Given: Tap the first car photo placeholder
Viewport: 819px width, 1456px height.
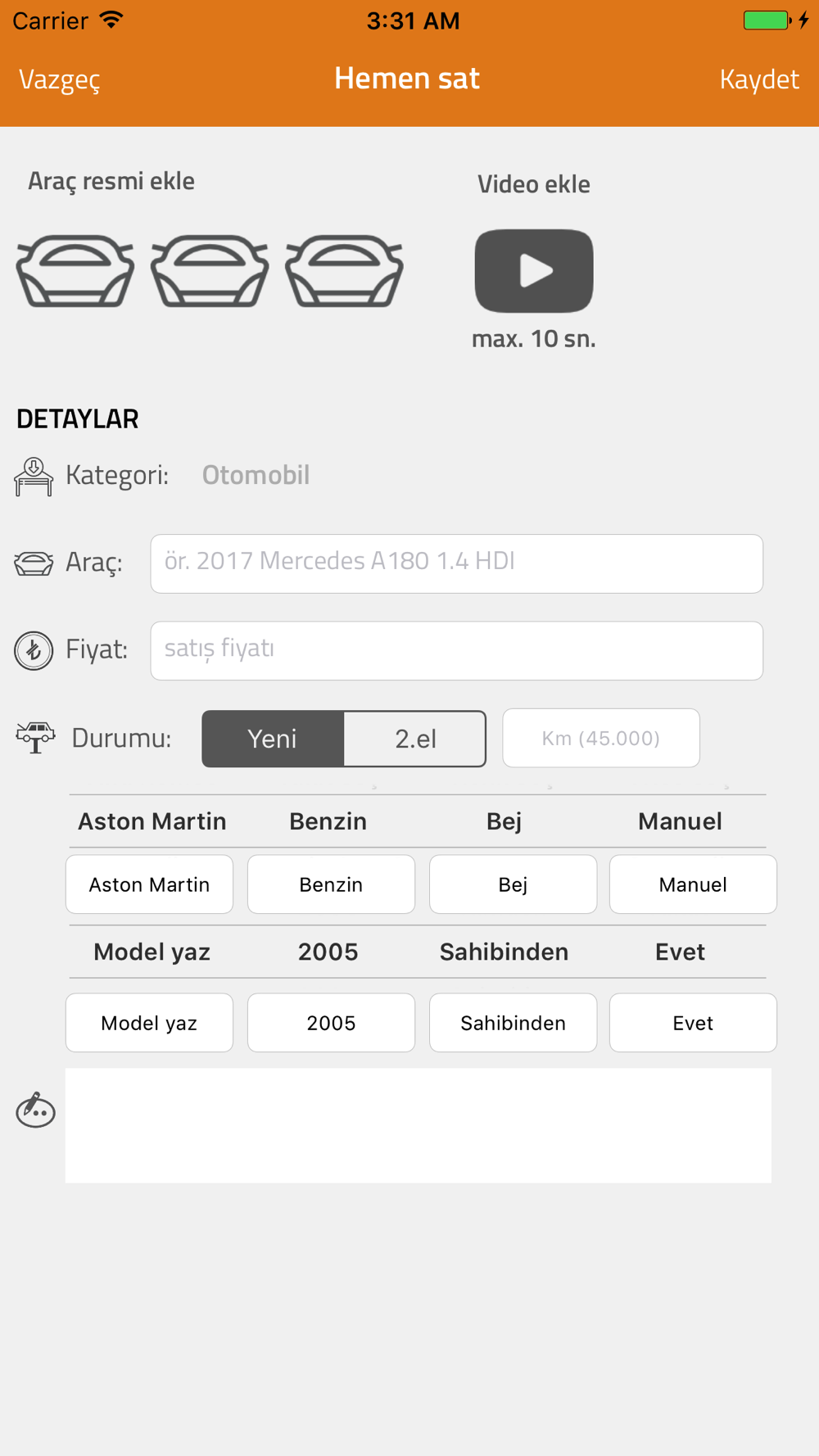Looking at the screenshot, I should pyautogui.click(x=75, y=271).
